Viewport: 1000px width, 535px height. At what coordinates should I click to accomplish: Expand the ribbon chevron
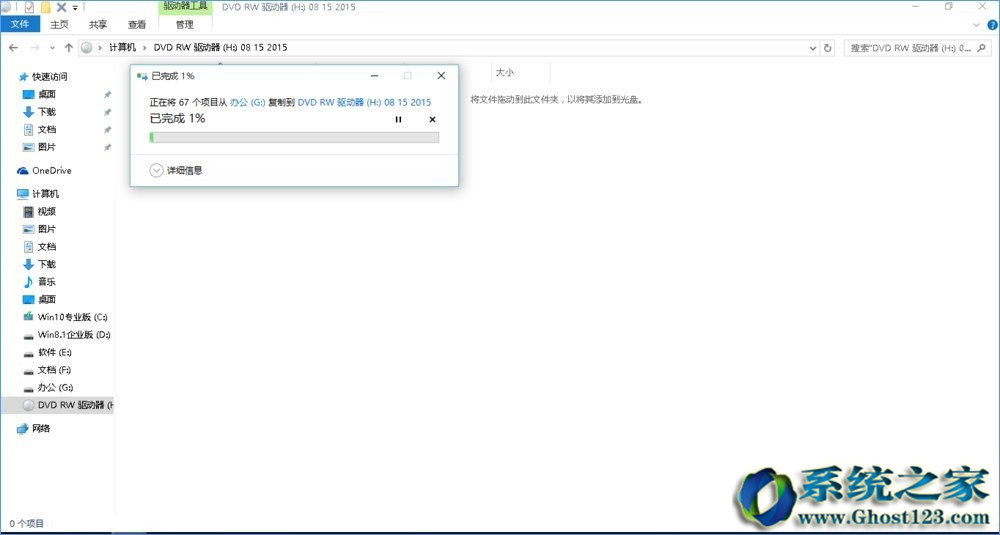[x=976, y=25]
